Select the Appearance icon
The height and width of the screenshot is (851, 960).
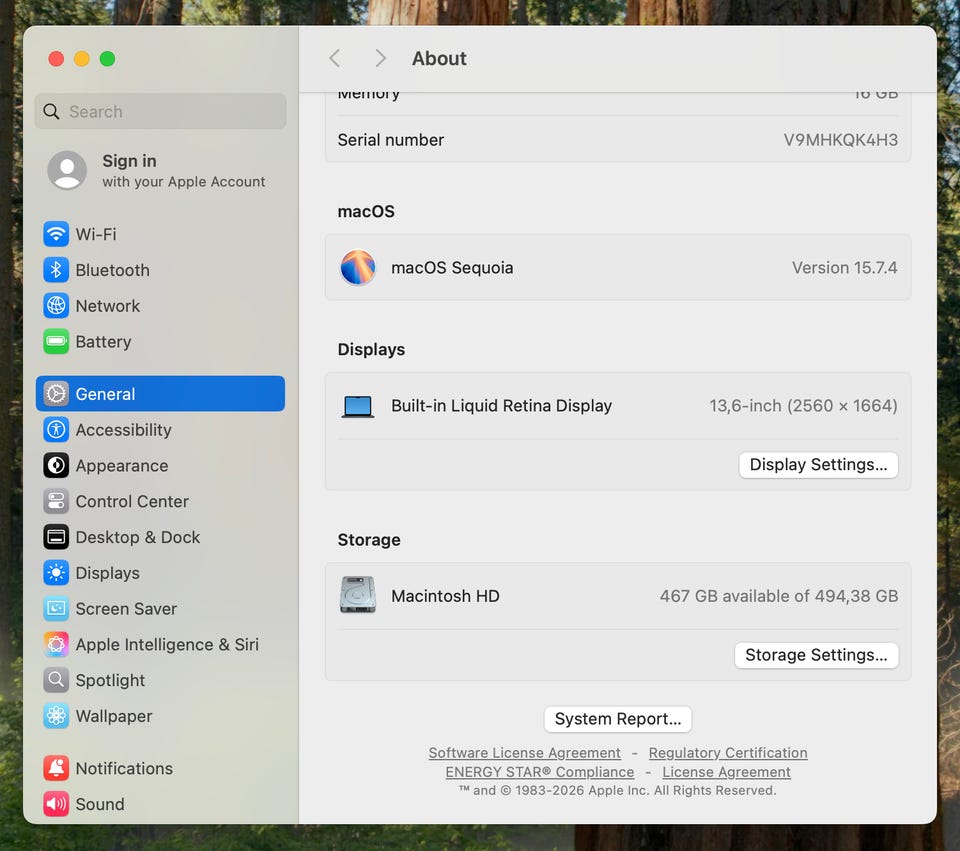click(x=56, y=466)
